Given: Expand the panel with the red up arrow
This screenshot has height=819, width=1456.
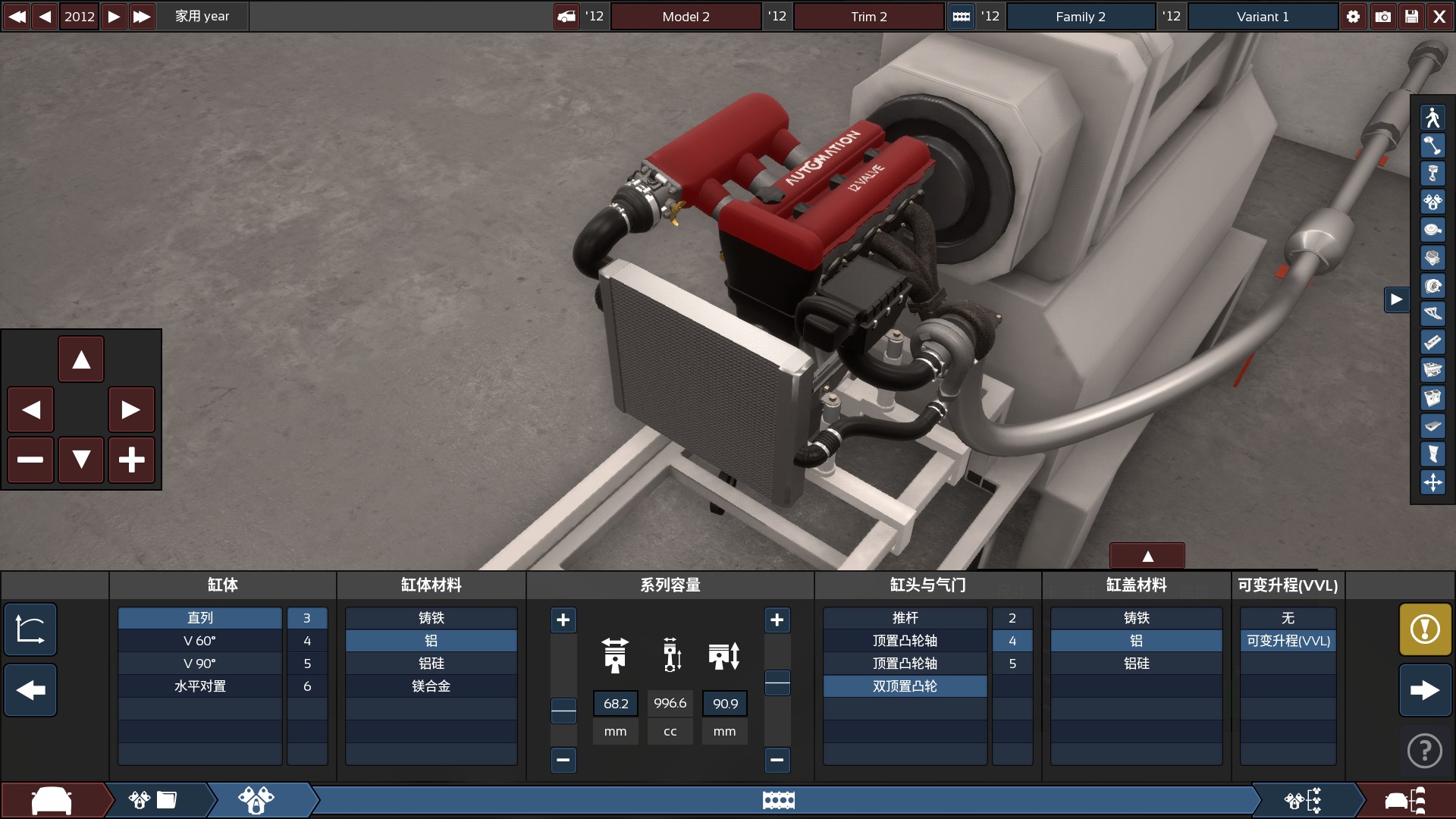Looking at the screenshot, I should tap(1147, 556).
